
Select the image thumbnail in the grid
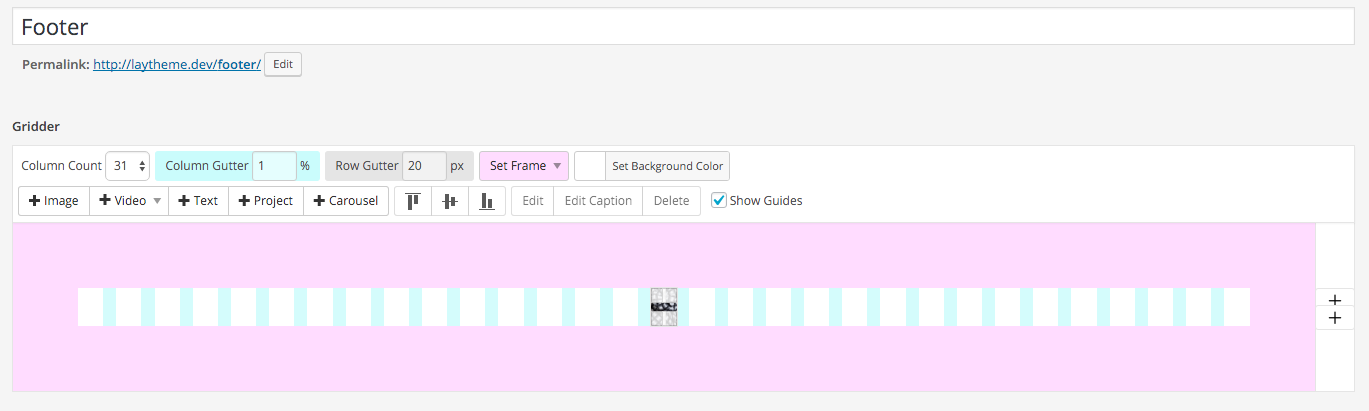(664, 307)
